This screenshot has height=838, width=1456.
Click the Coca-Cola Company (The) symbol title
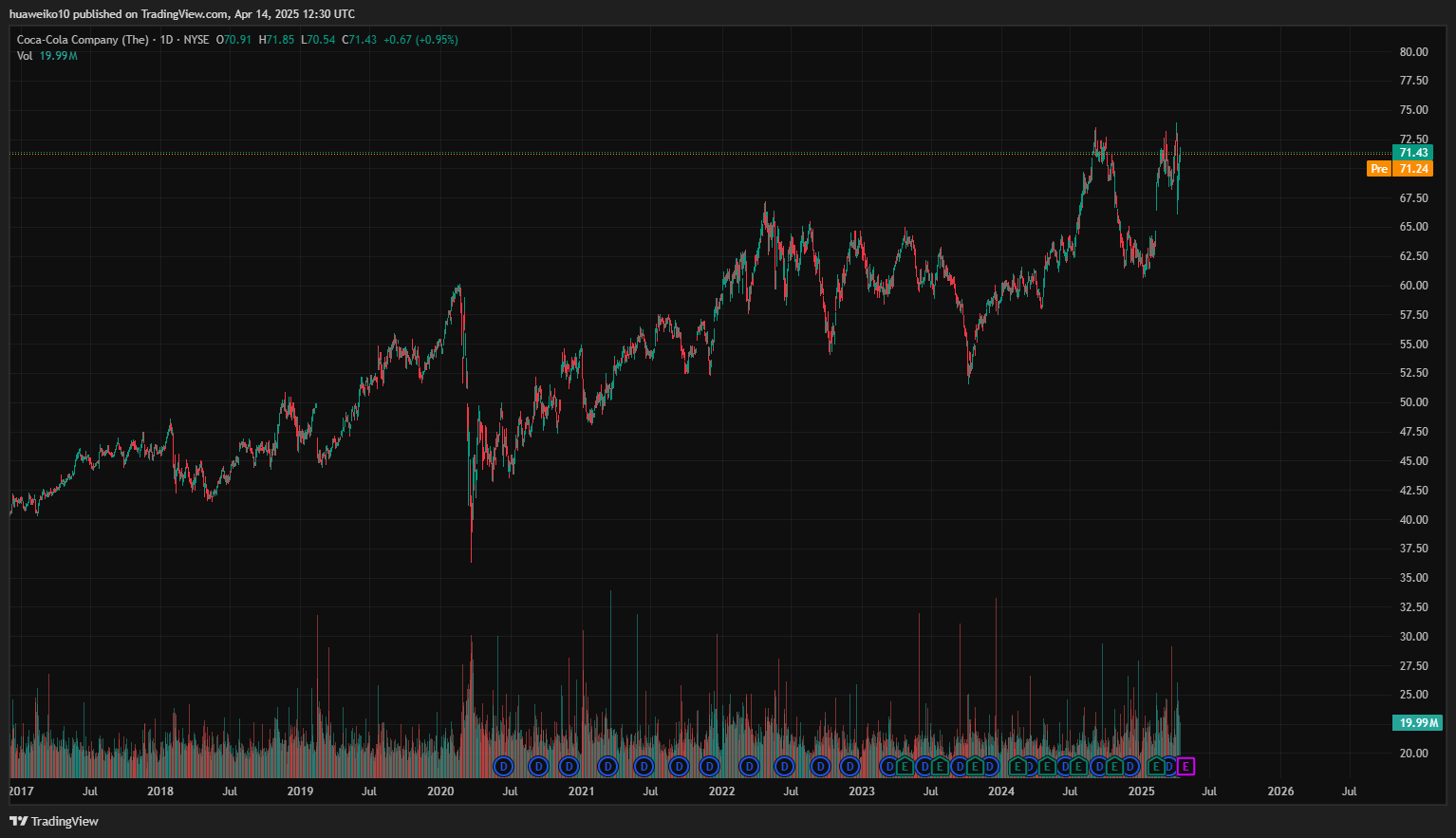(x=83, y=40)
